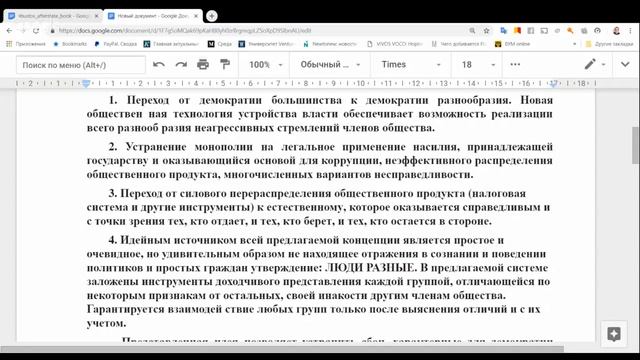Image resolution: width=640 pixels, height=360 pixels.
Task: Reload the page with the refresh icon
Action: [x=36, y=31]
